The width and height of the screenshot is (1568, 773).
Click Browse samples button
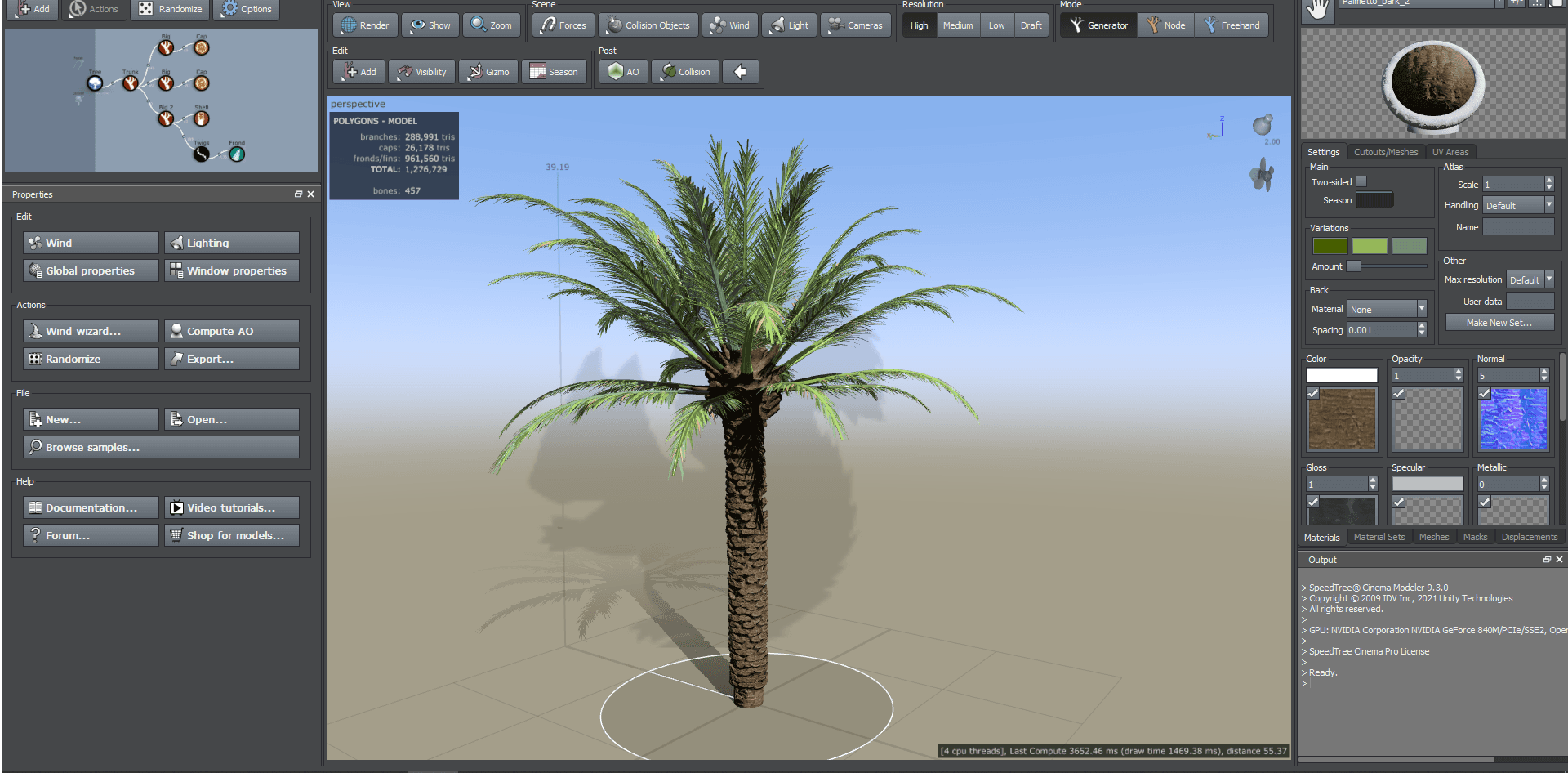[x=161, y=447]
